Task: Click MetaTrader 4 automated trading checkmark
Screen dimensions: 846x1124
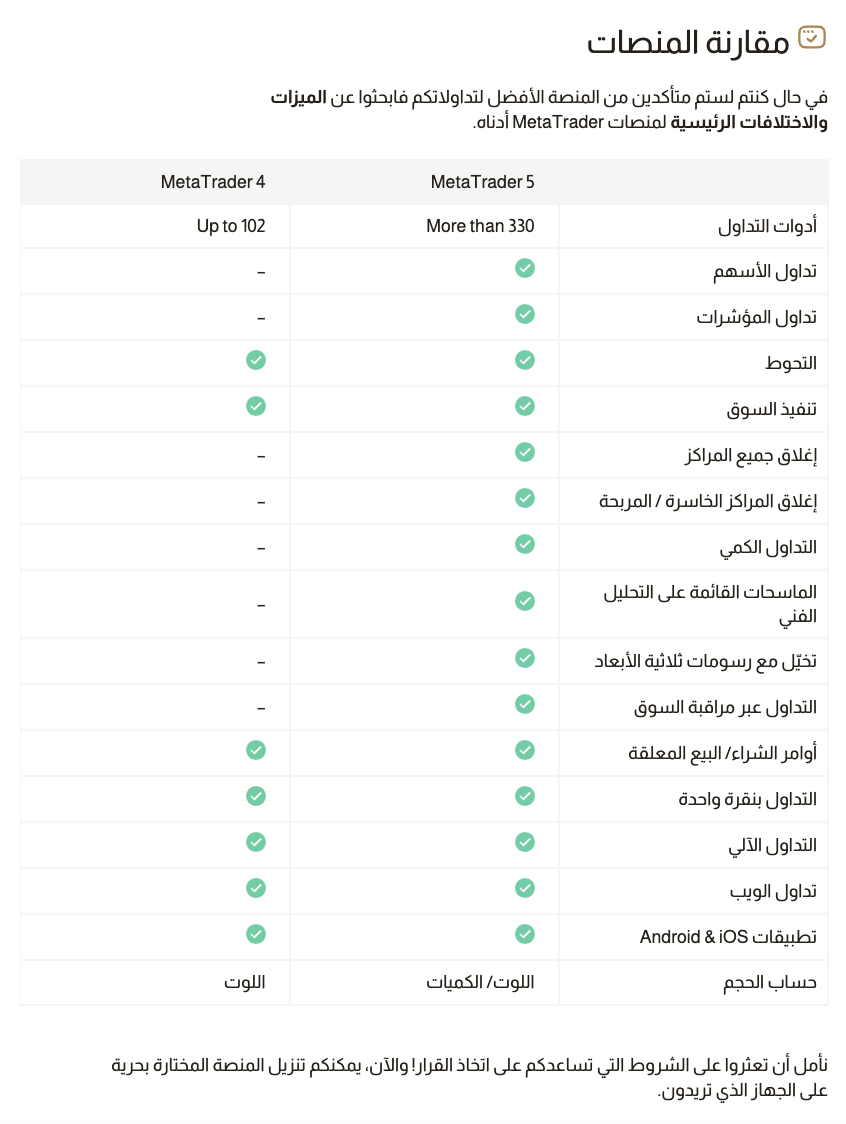Action: pos(256,842)
